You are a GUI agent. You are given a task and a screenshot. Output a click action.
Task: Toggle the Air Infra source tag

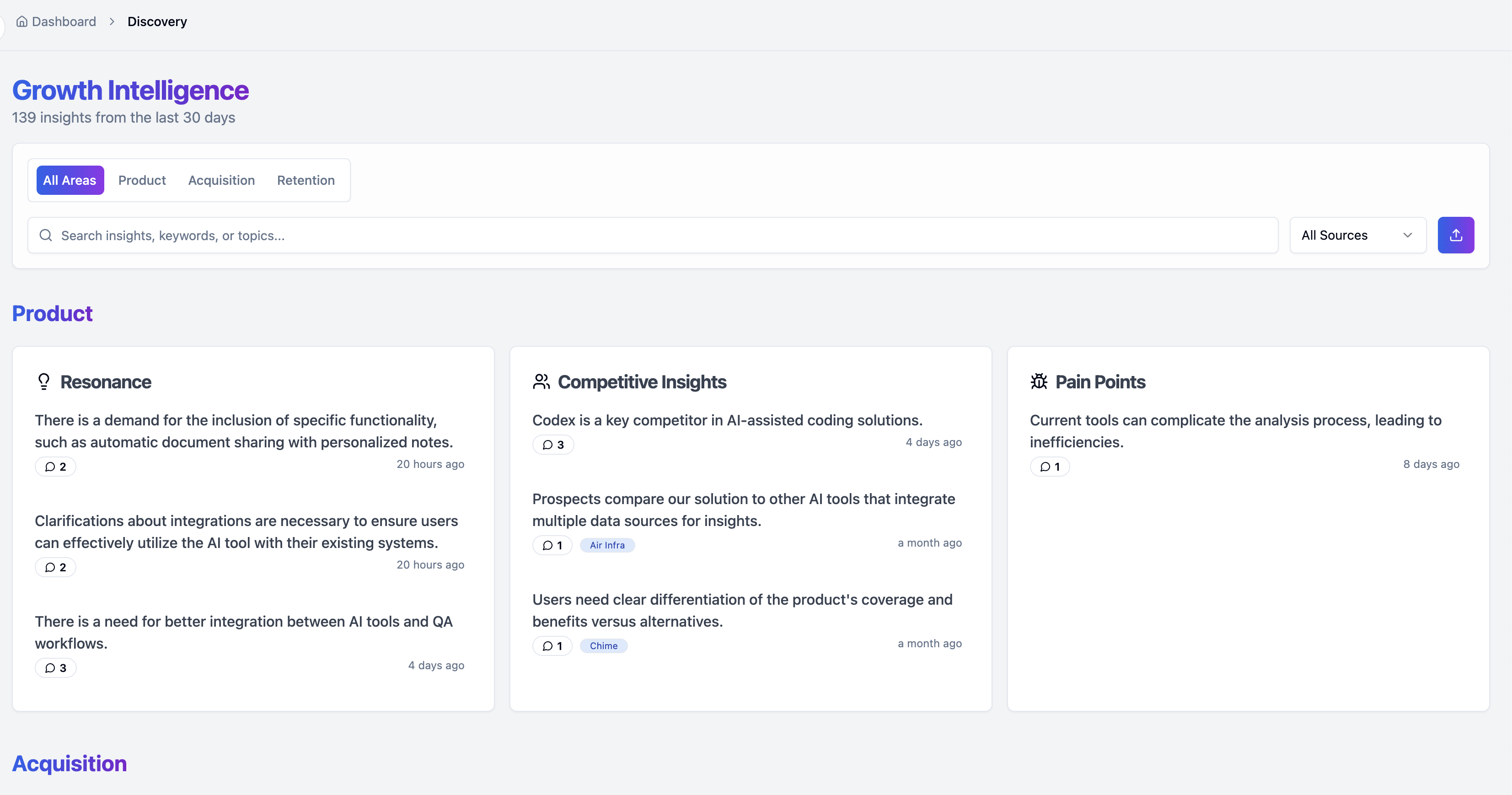[x=607, y=545]
